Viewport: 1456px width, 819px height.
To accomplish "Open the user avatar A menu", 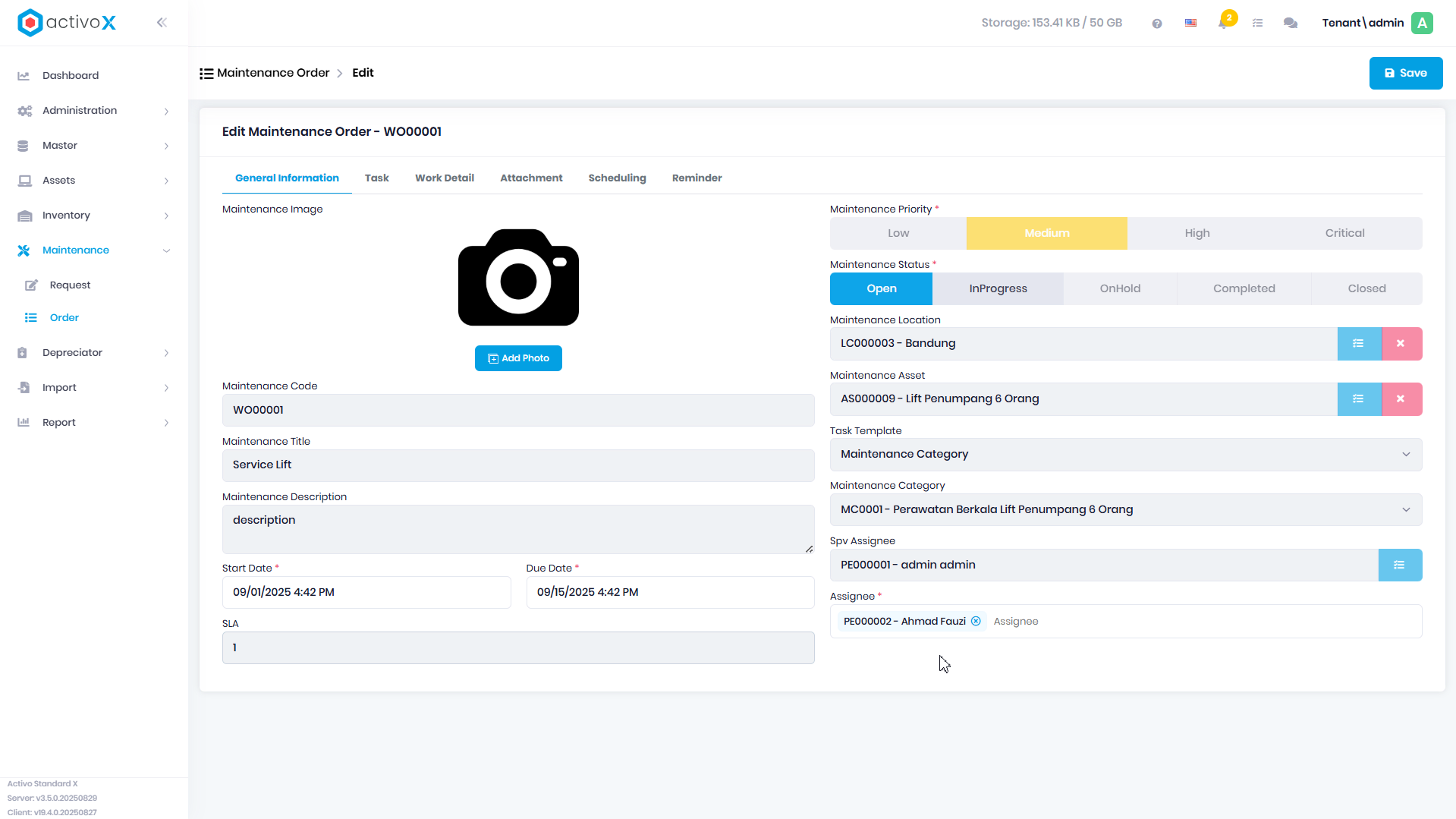I will coord(1423,23).
